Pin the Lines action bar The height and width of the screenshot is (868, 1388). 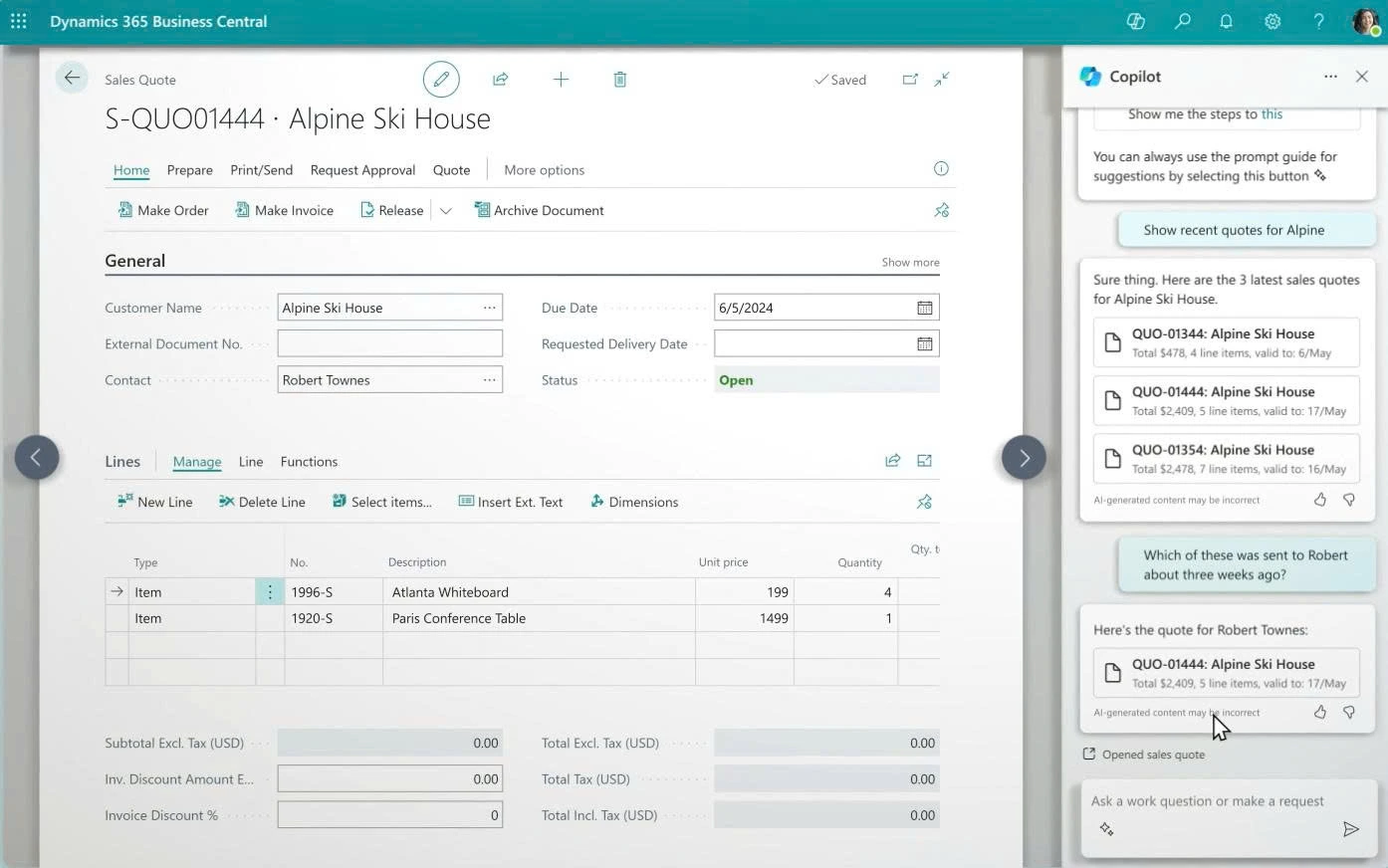tap(924, 502)
